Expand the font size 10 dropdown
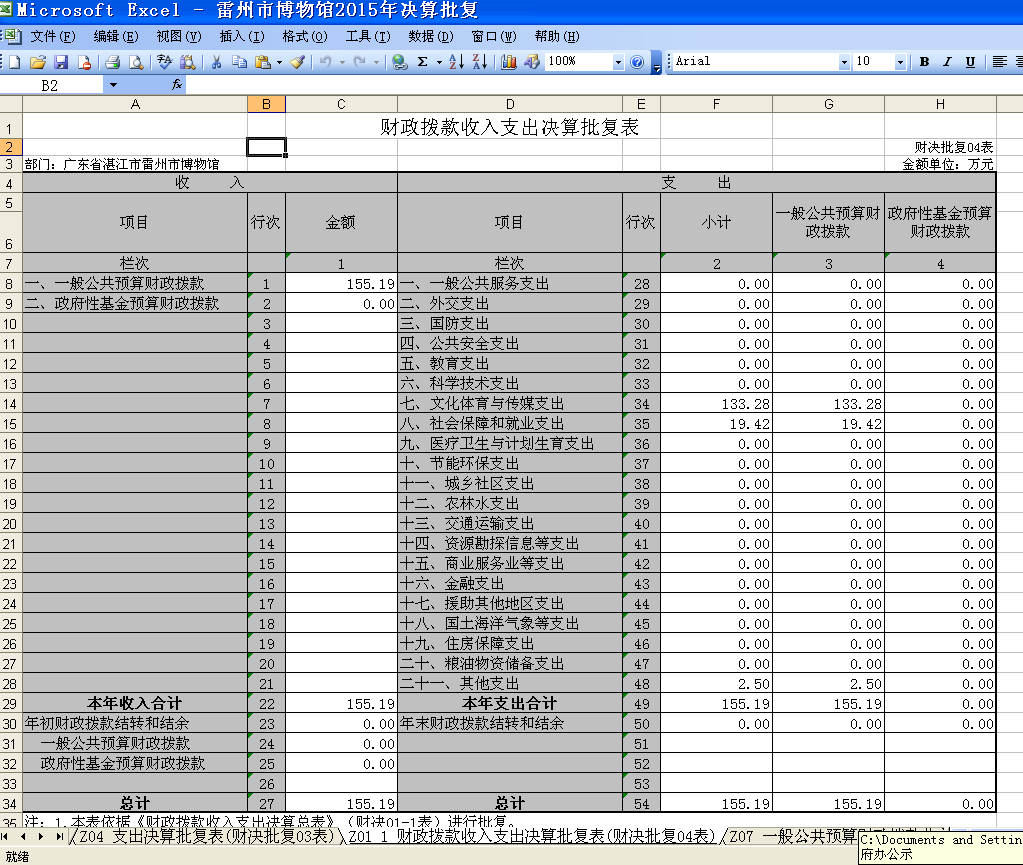The width and height of the screenshot is (1023, 865). pos(900,62)
